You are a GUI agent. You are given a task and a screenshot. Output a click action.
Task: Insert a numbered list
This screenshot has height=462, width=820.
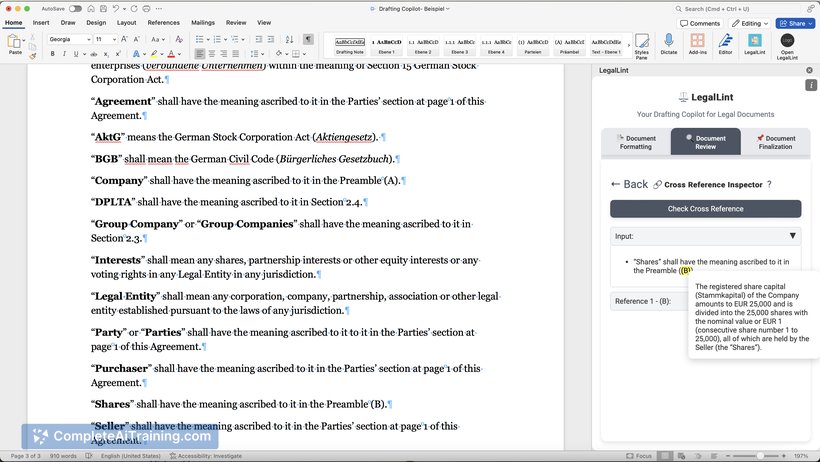coord(217,39)
